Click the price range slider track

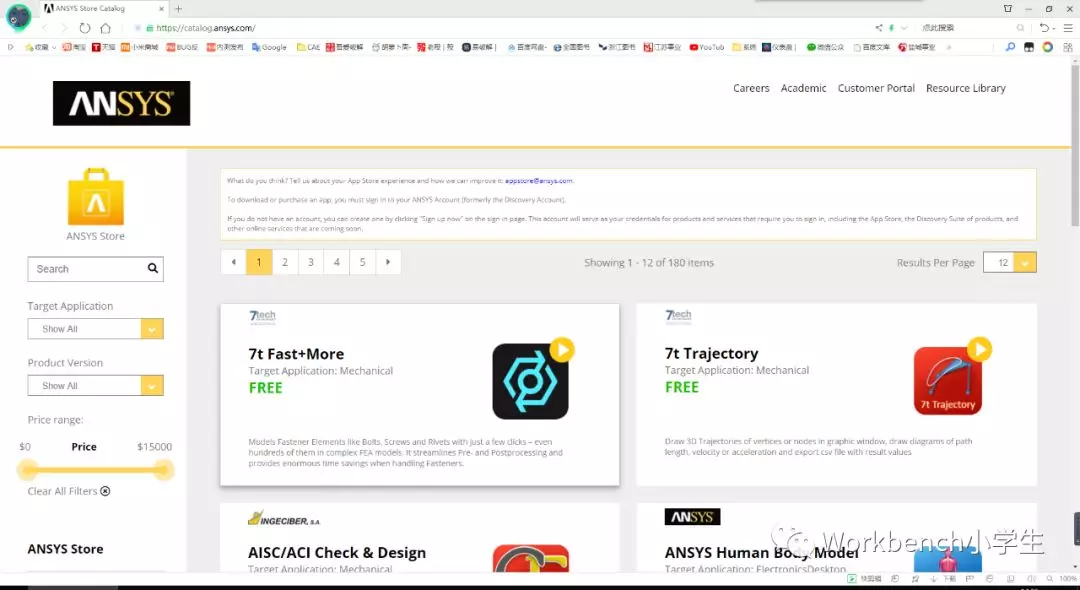(96, 470)
